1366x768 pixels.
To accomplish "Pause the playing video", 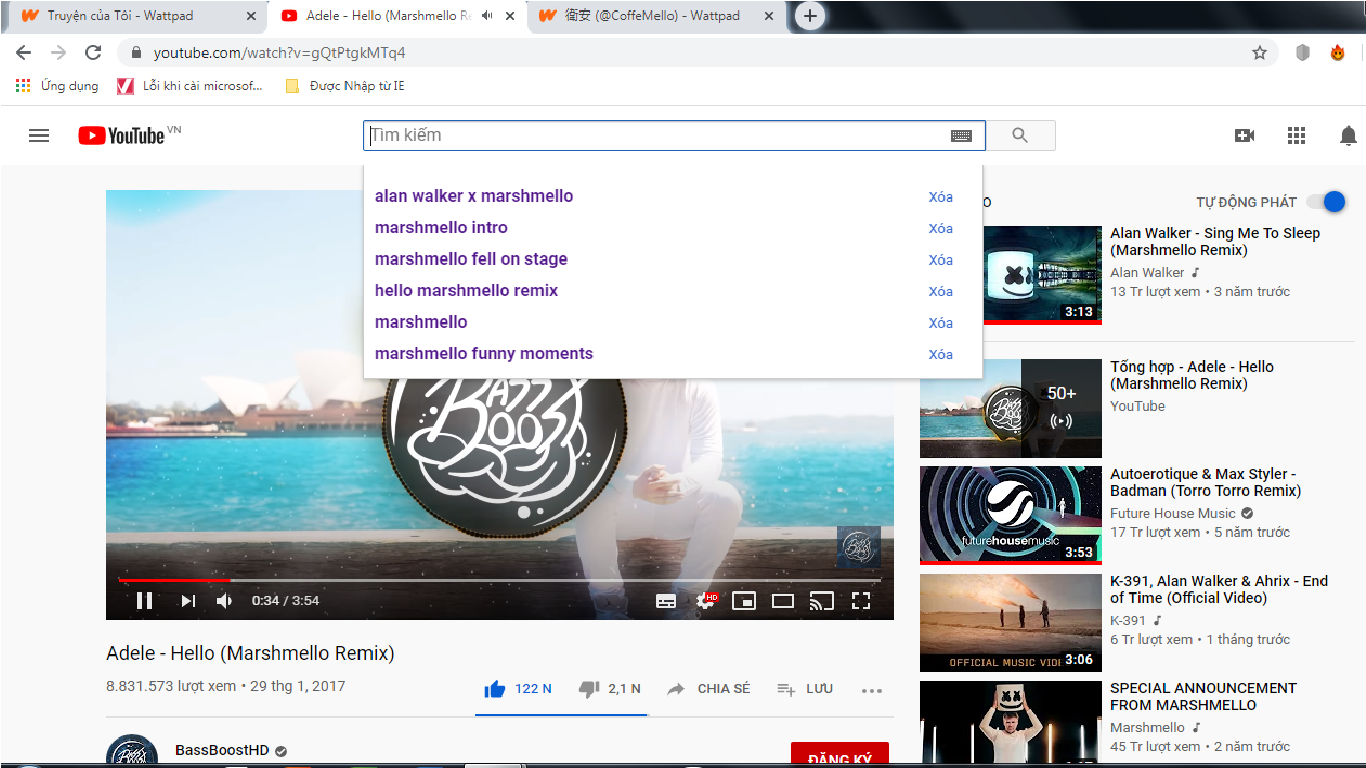I will 144,600.
